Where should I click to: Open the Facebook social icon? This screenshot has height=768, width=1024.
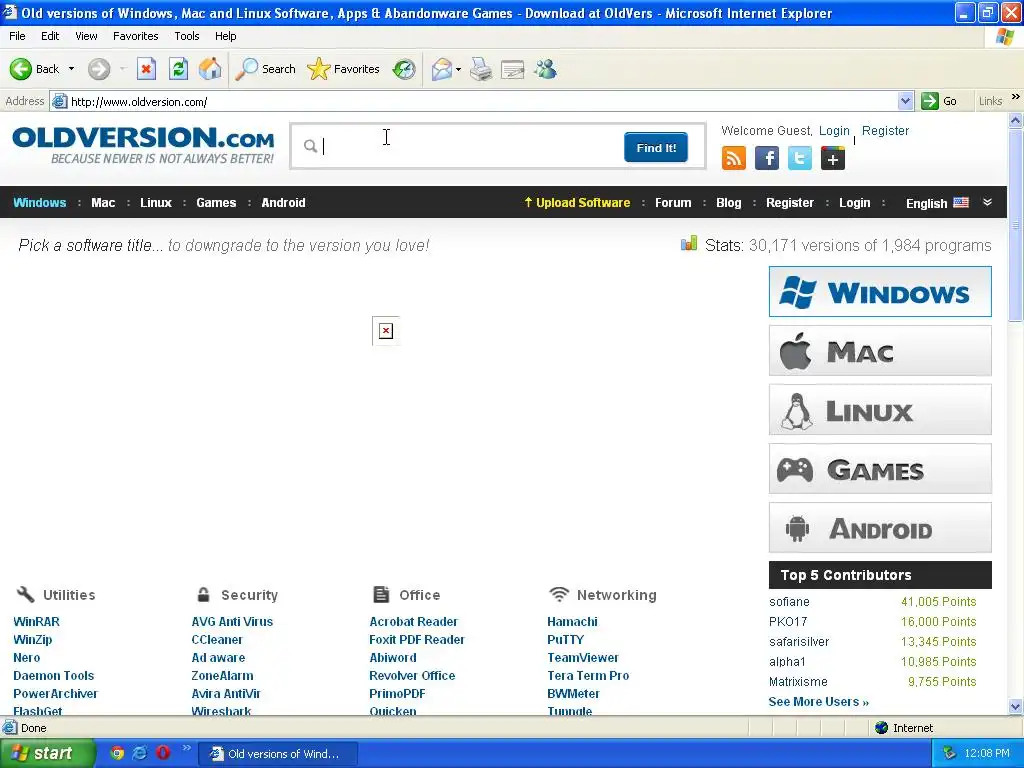pyautogui.click(x=767, y=159)
